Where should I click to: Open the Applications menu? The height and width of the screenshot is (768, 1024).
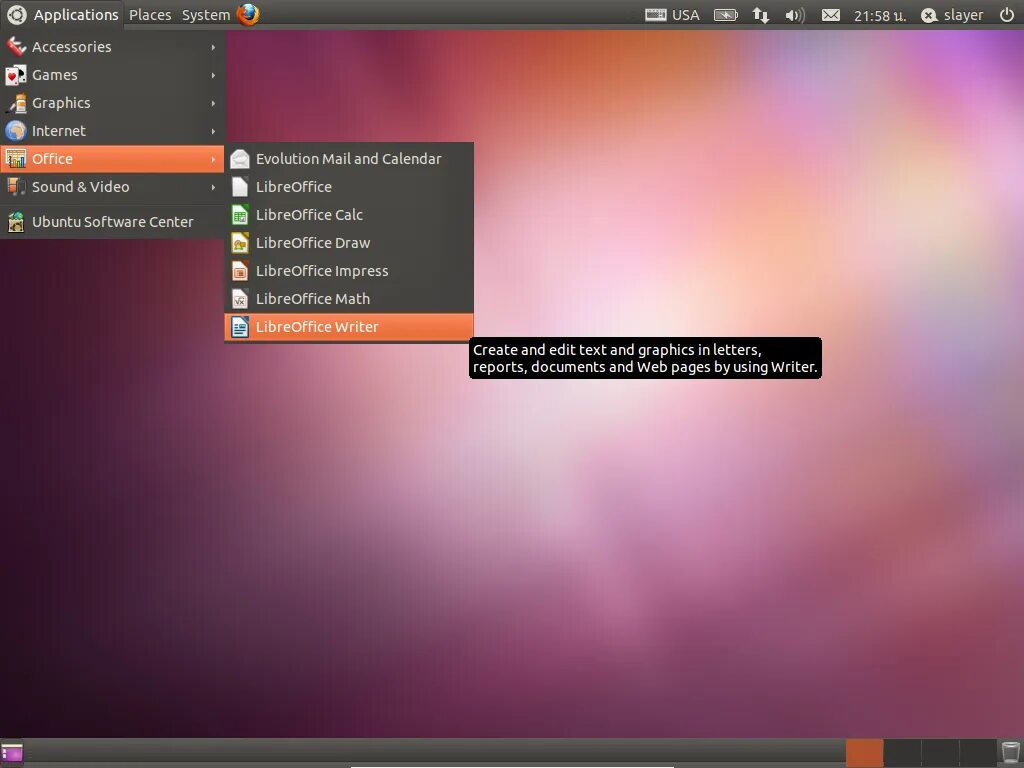tap(76, 14)
